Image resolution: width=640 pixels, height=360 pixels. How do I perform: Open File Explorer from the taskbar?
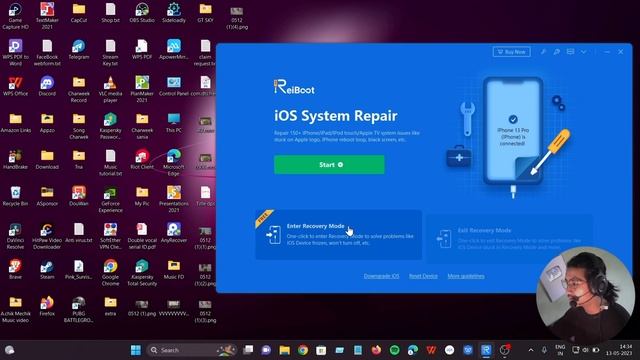click(x=284, y=350)
